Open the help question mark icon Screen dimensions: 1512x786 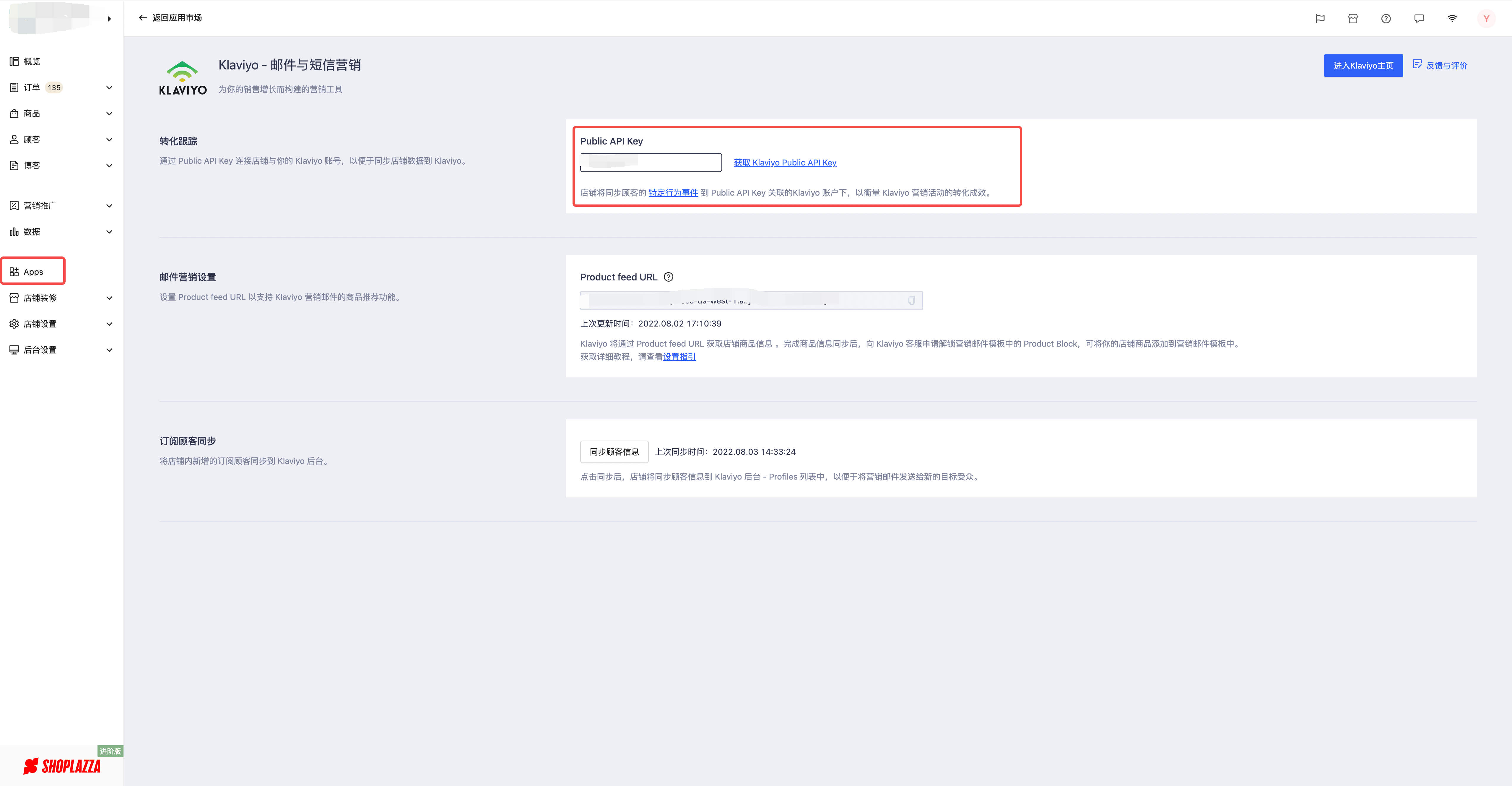[x=1386, y=19]
